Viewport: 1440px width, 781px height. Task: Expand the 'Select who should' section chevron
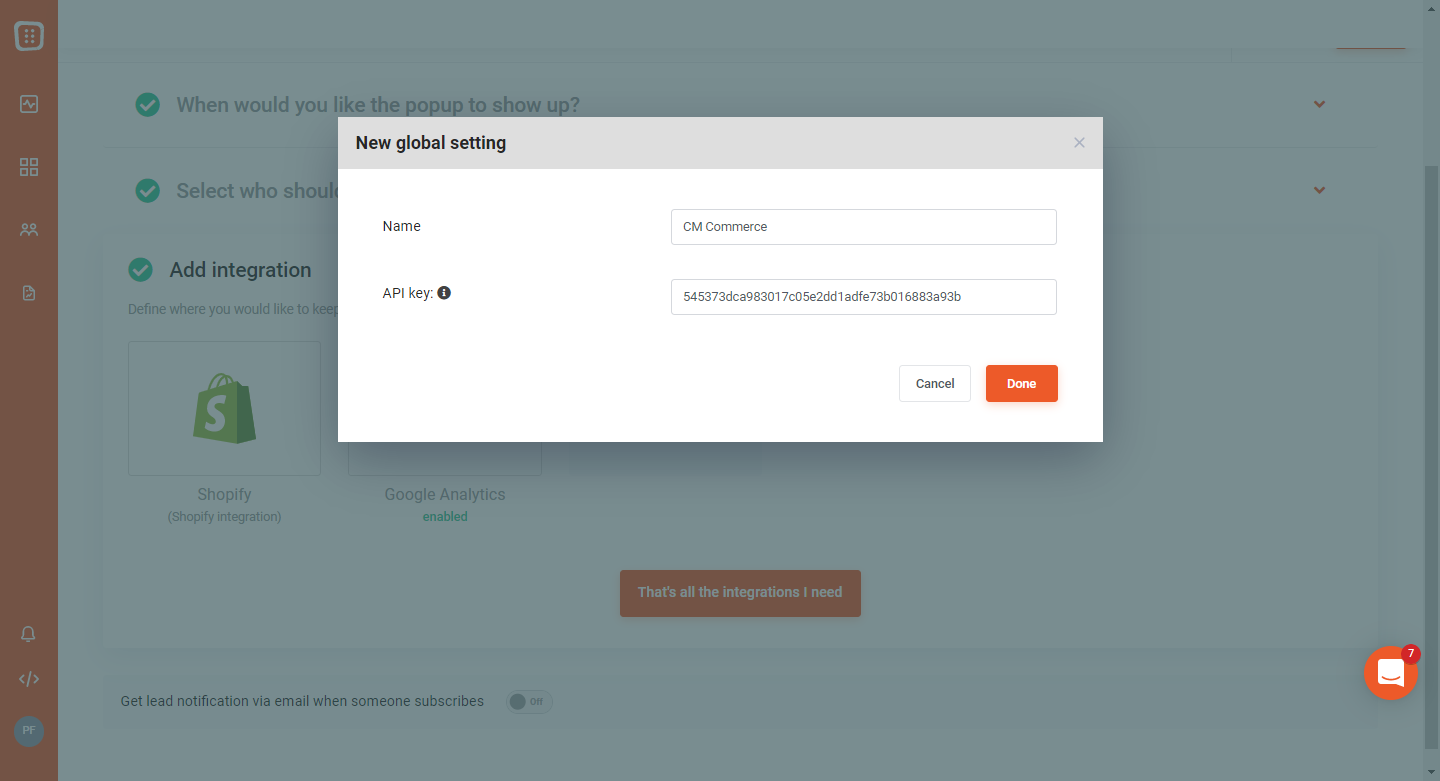pyautogui.click(x=1319, y=190)
